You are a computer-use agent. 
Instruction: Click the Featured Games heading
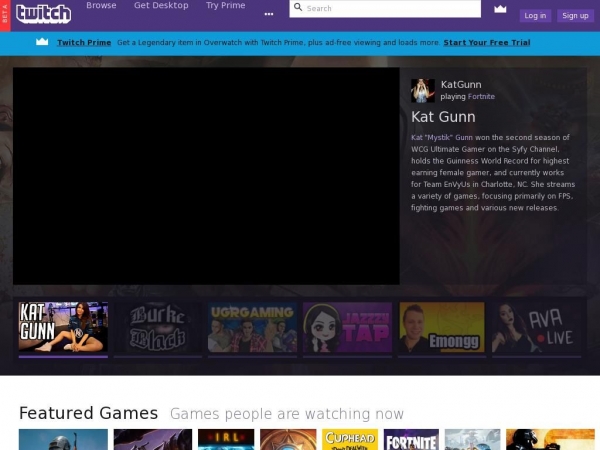point(88,413)
